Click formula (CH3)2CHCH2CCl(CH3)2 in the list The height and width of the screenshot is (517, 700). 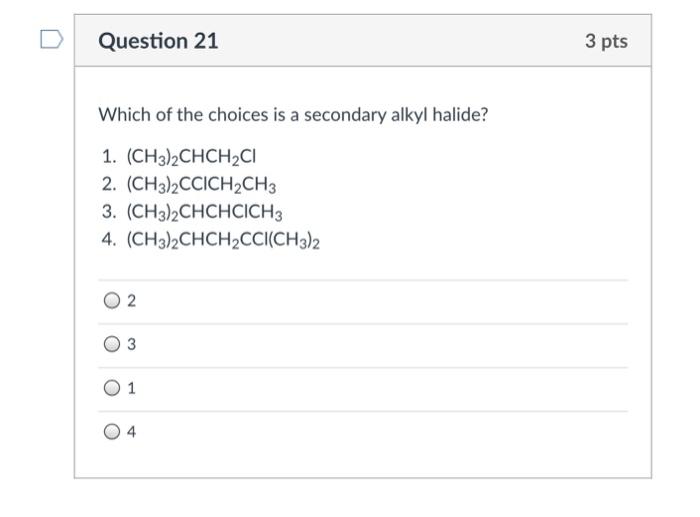[223, 240]
